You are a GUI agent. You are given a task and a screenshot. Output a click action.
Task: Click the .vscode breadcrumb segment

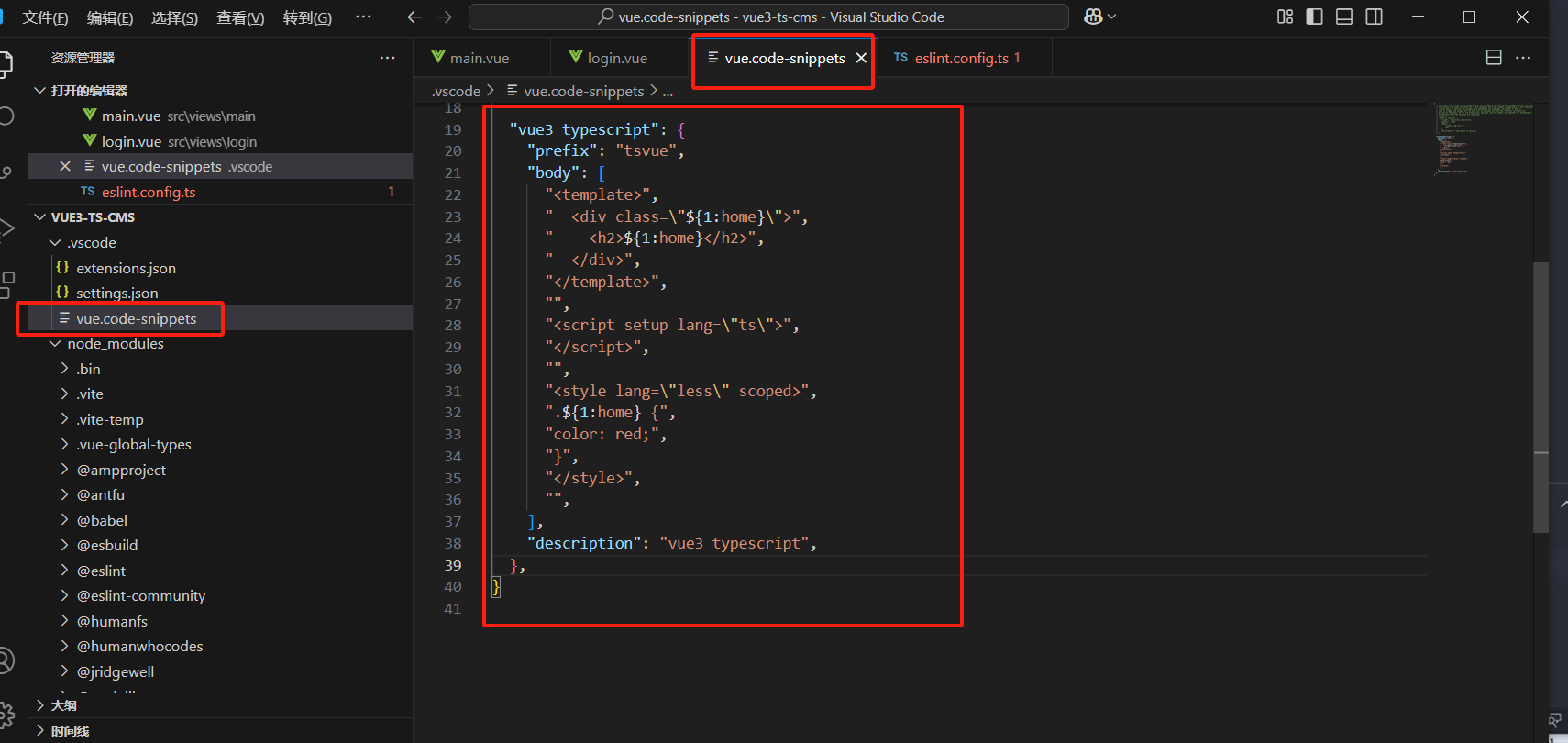click(x=457, y=91)
